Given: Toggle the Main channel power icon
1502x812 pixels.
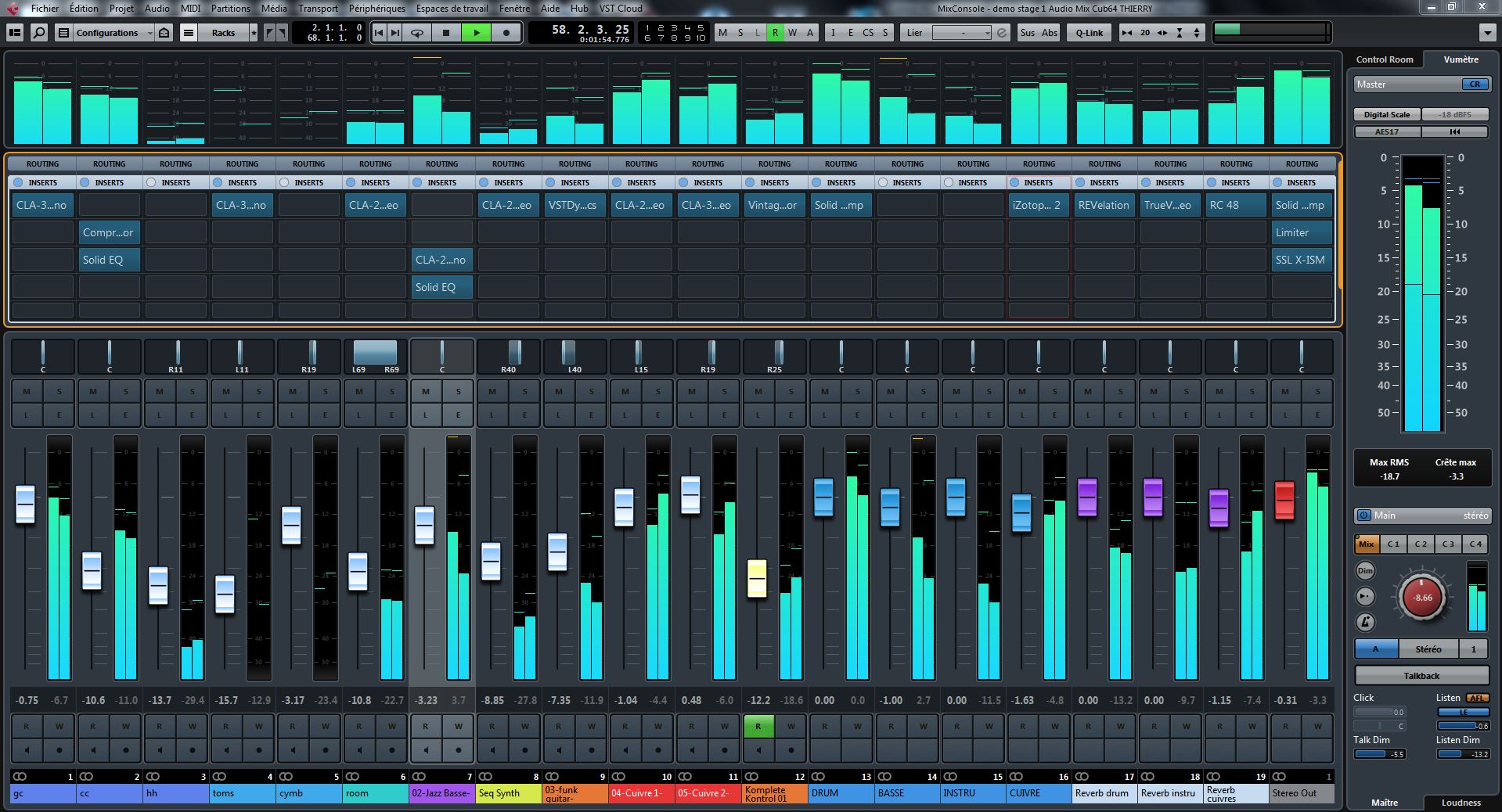Looking at the screenshot, I should click(1364, 516).
